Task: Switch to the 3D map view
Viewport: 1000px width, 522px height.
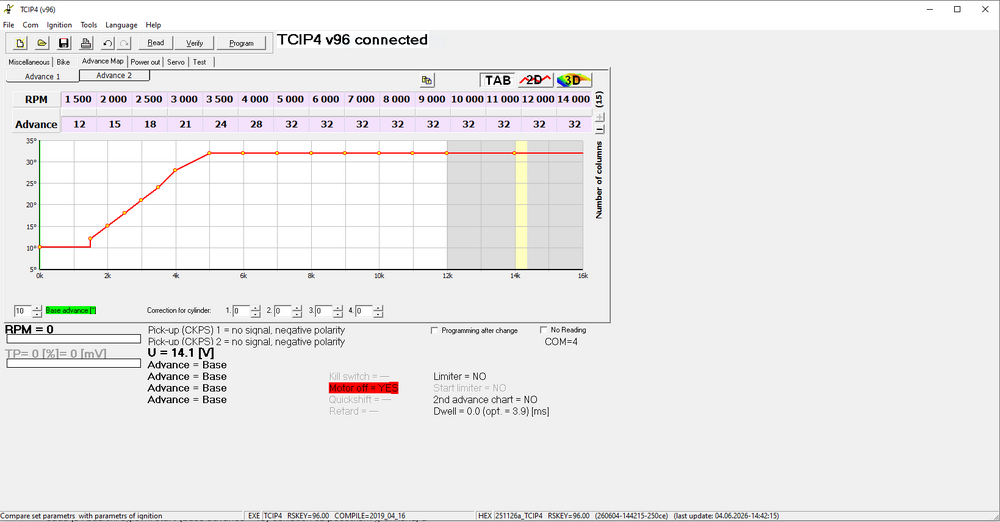Action: click(573, 80)
